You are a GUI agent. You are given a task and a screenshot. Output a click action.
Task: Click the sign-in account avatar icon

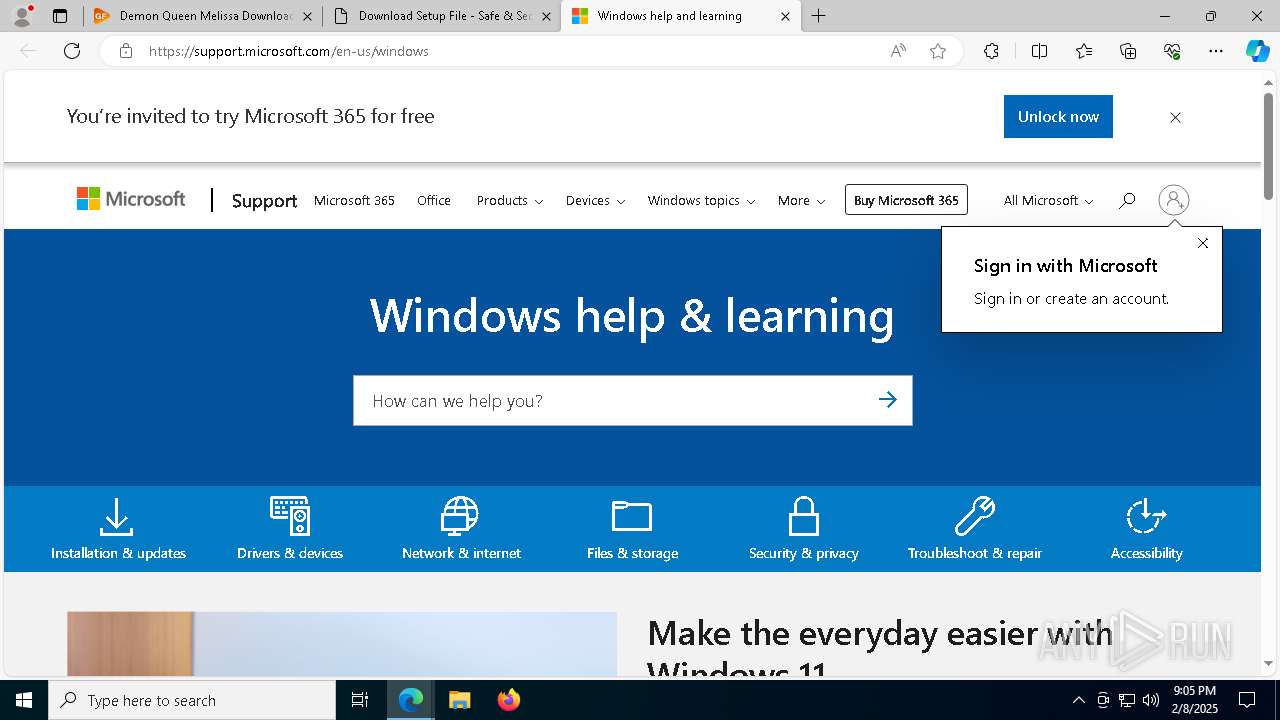point(1174,200)
